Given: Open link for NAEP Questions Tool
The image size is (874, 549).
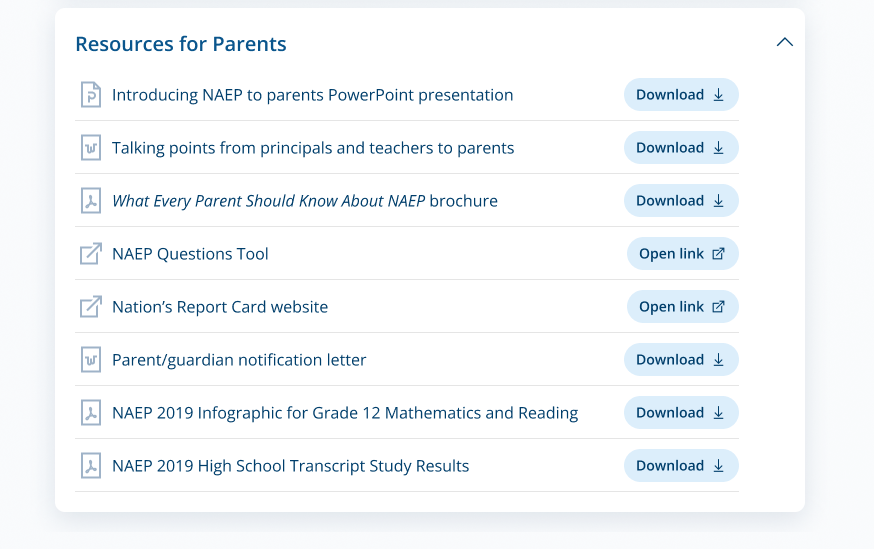Looking at the screenshot, I should click(x=682, y=254).
